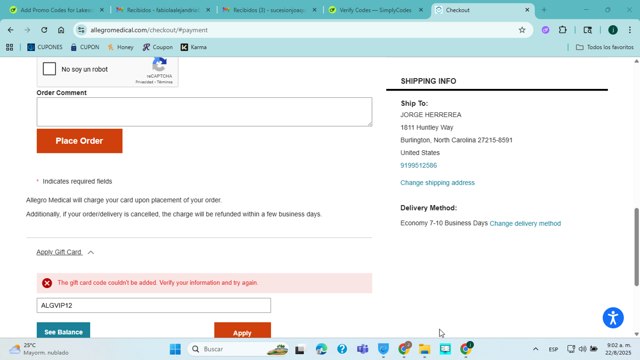Open File Explorer from the taskbar
640x360 pixels.
click(x=424, y=349)
